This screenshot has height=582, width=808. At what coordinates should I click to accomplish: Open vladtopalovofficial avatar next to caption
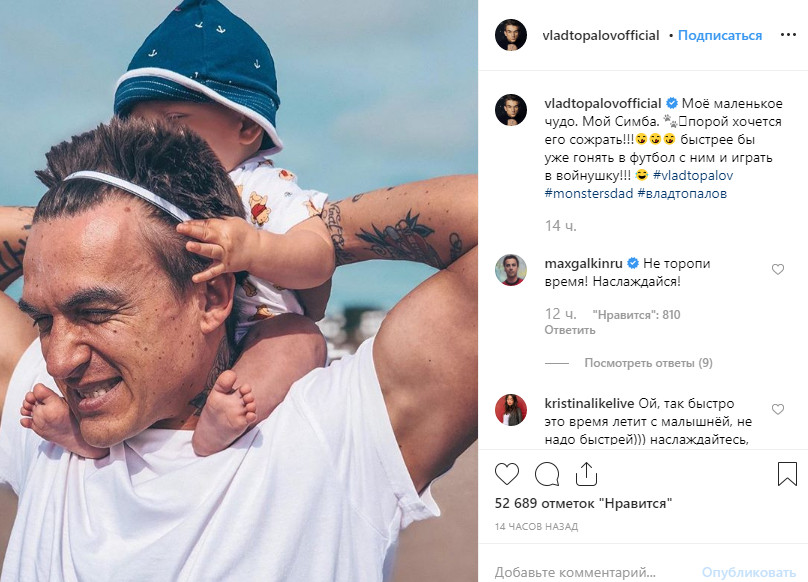(511, 110)
